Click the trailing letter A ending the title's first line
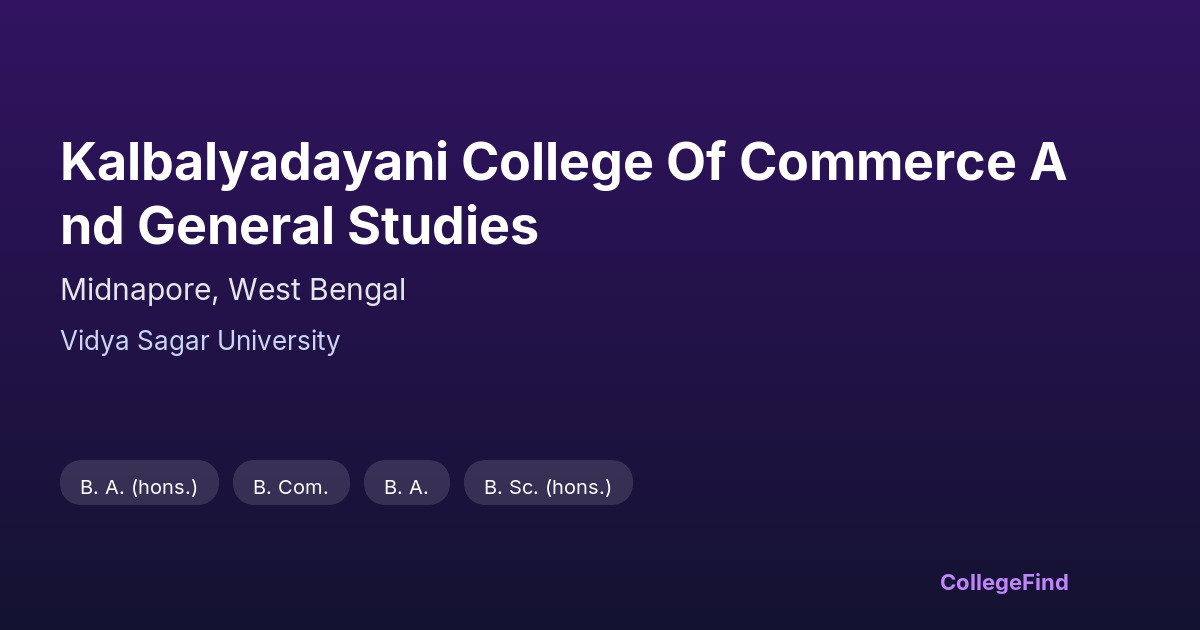The height and width of the screenshot is (630, 1200). 1049,163
